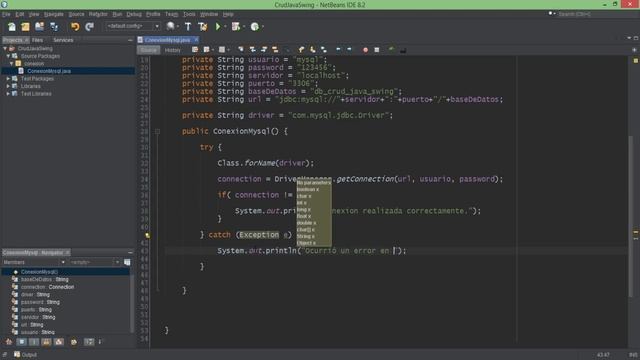The width and height of the screenshot is (640, 360).
Task: Click the Clean and Build icon
Action: 202,27
